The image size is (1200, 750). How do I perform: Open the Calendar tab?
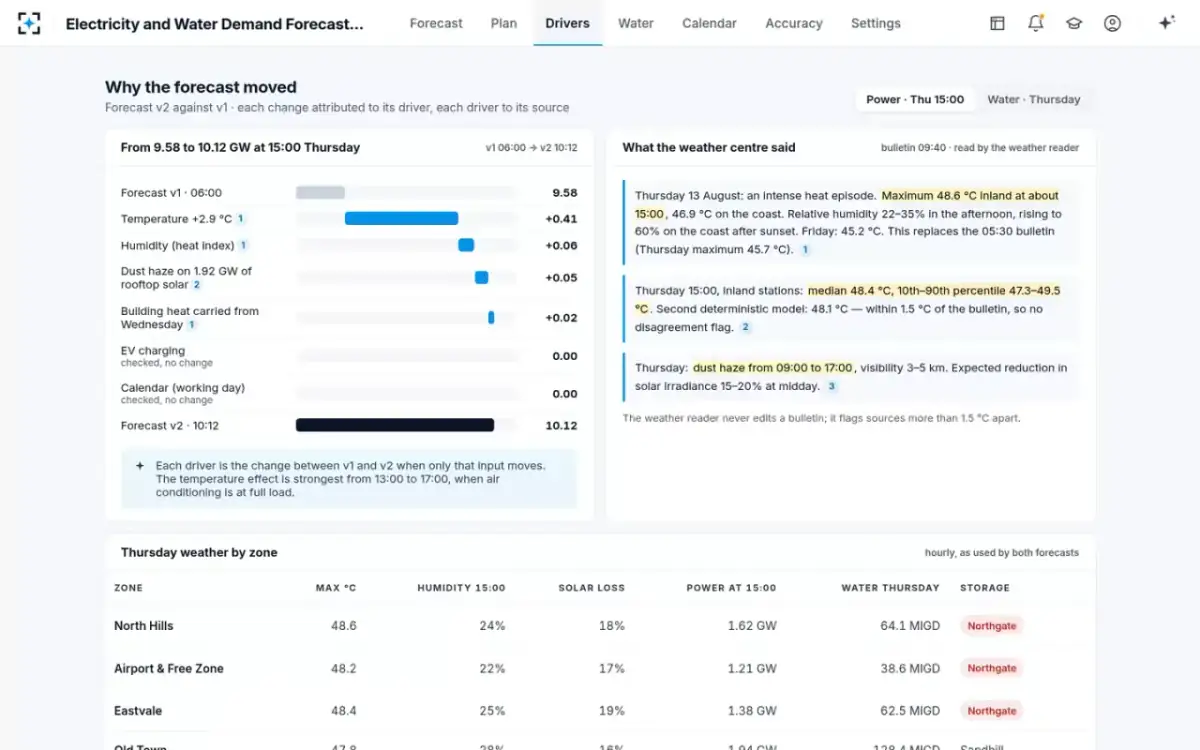coord(709,23)
